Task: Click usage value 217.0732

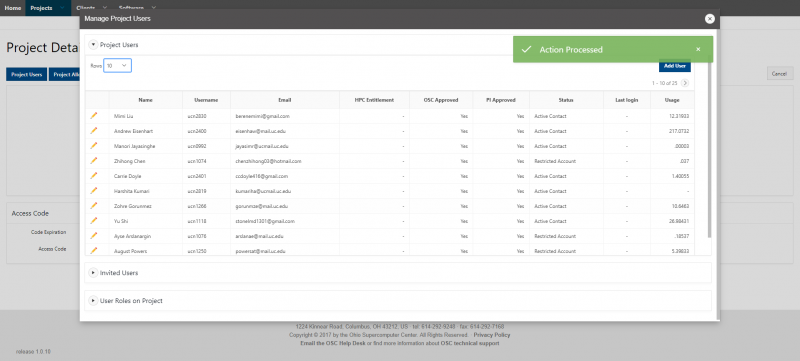Action: [679, 131]
